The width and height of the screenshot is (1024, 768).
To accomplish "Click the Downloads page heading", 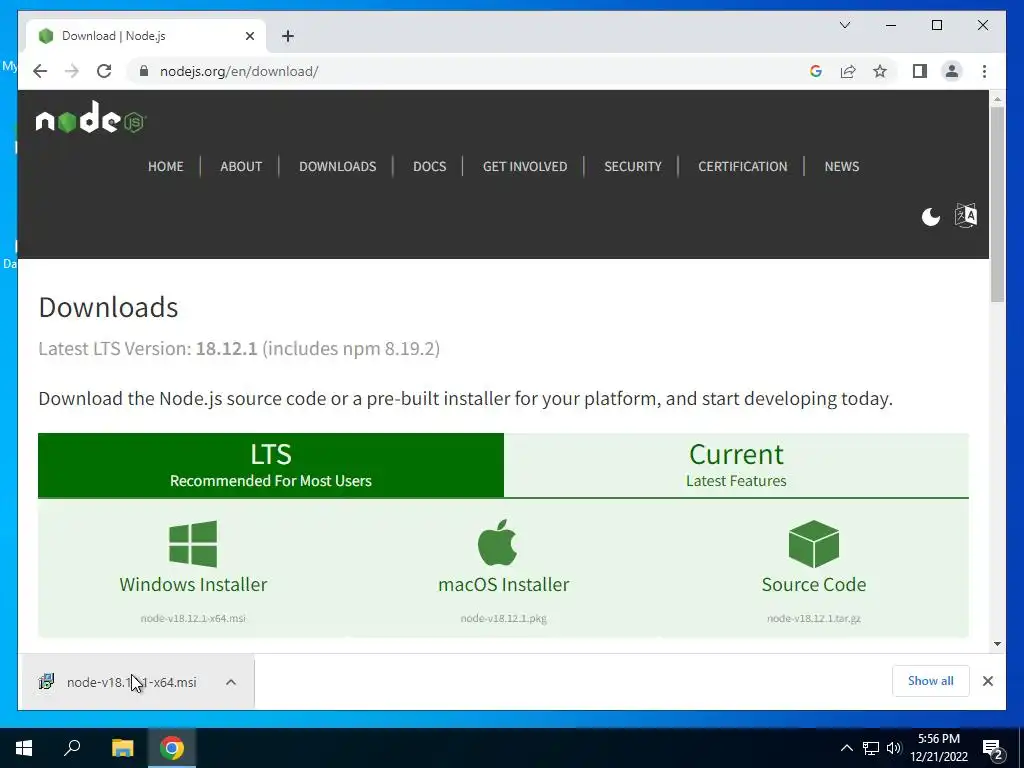I will pos(108,308).
